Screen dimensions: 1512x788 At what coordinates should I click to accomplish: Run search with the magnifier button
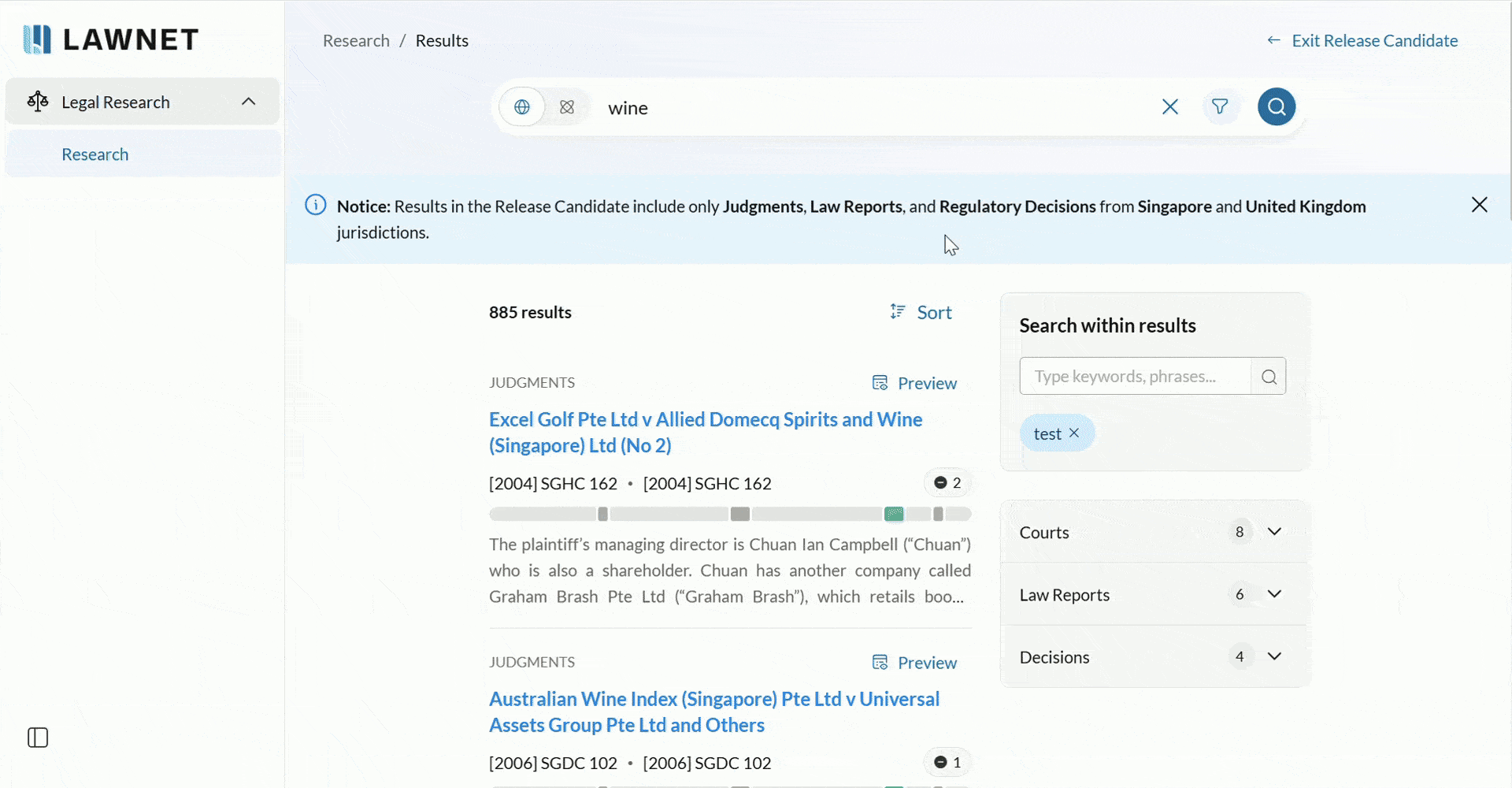pos(1277,106)
